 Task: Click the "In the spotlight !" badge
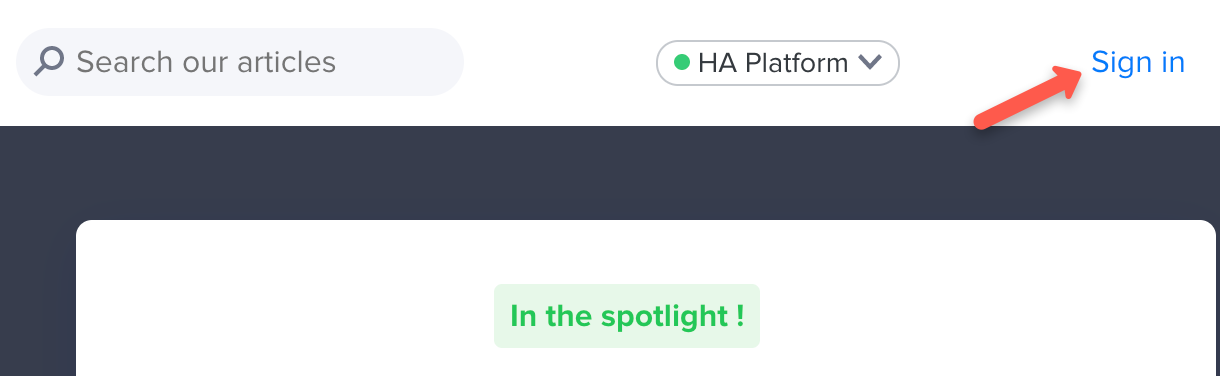[x=627, y=316]
